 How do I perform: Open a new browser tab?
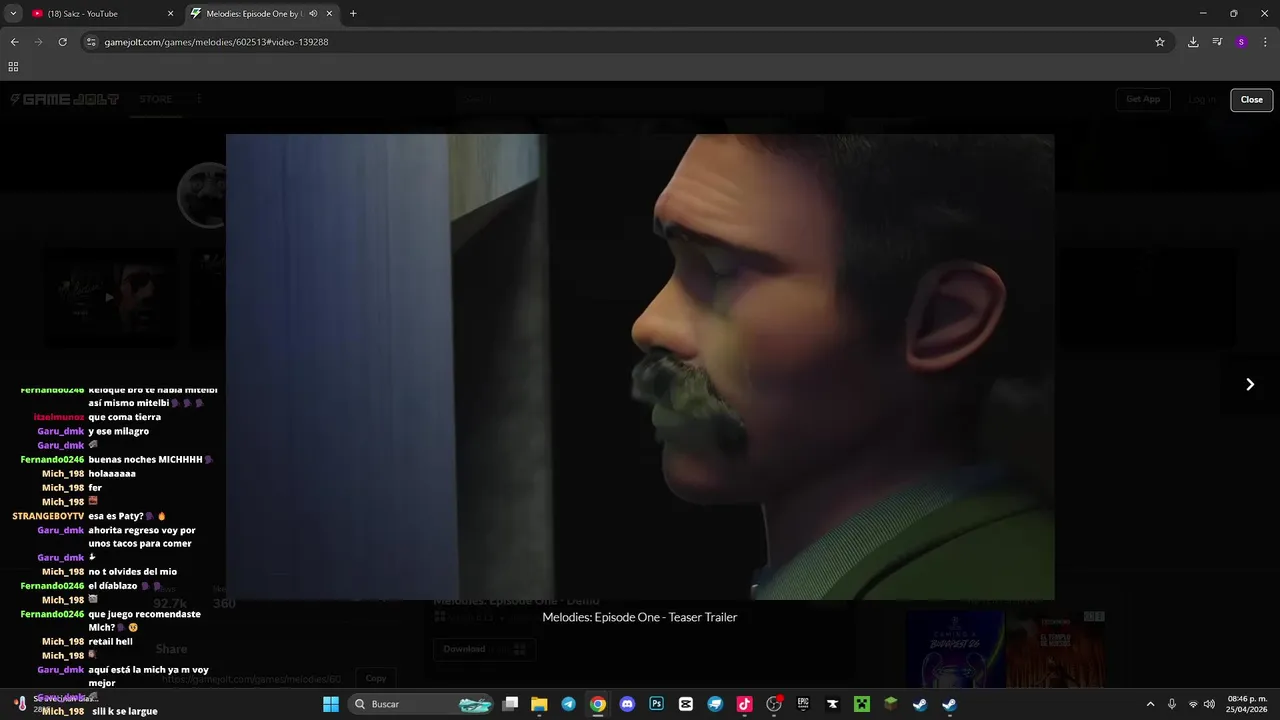(x=353, y=14)
